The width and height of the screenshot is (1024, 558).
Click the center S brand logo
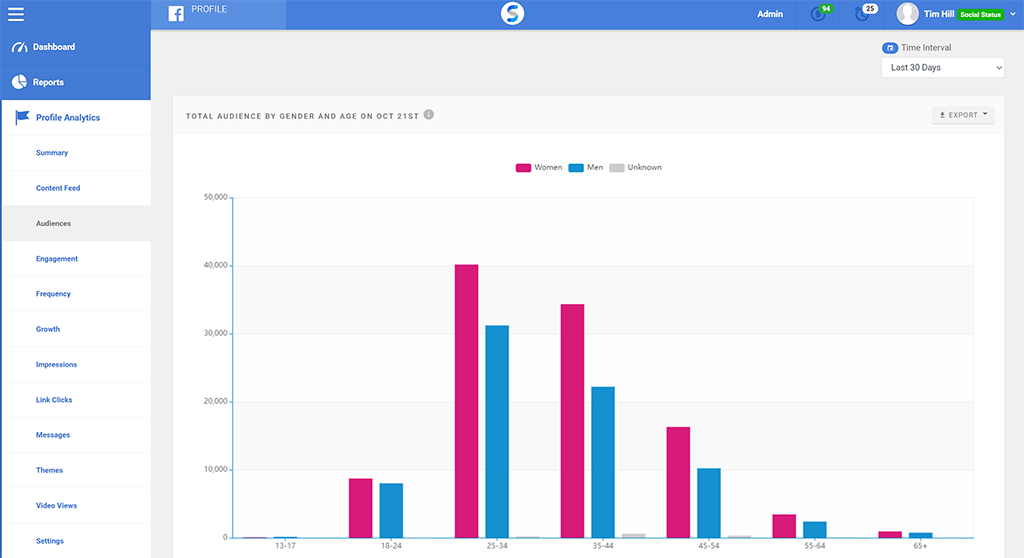[x=512, y=13]
